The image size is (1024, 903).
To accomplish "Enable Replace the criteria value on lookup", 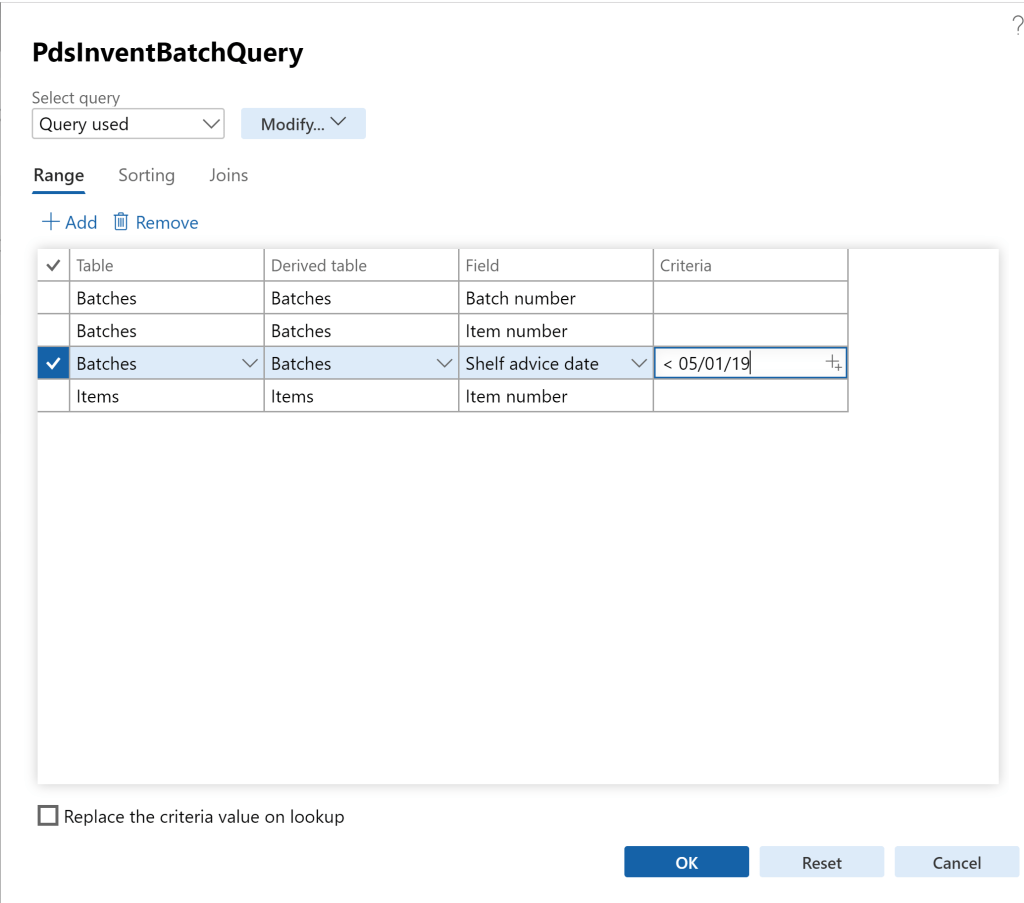I will [48, 816].
